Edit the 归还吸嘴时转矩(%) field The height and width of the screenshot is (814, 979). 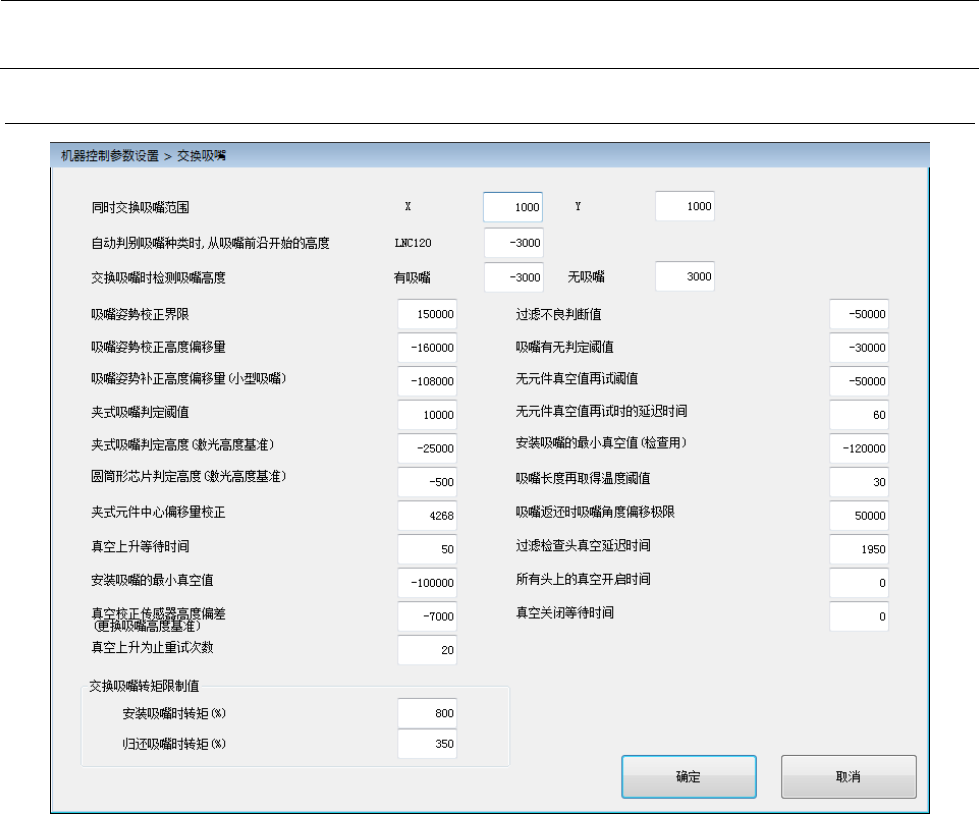tap(427, 744)
